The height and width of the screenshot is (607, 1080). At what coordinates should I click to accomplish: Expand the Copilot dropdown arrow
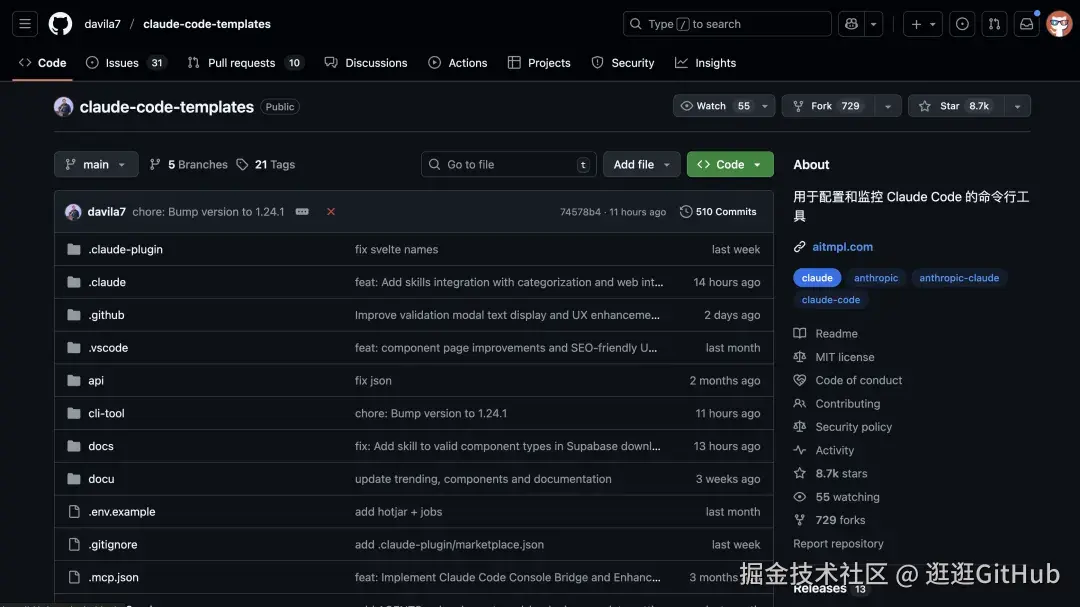[x=873, y=24]
